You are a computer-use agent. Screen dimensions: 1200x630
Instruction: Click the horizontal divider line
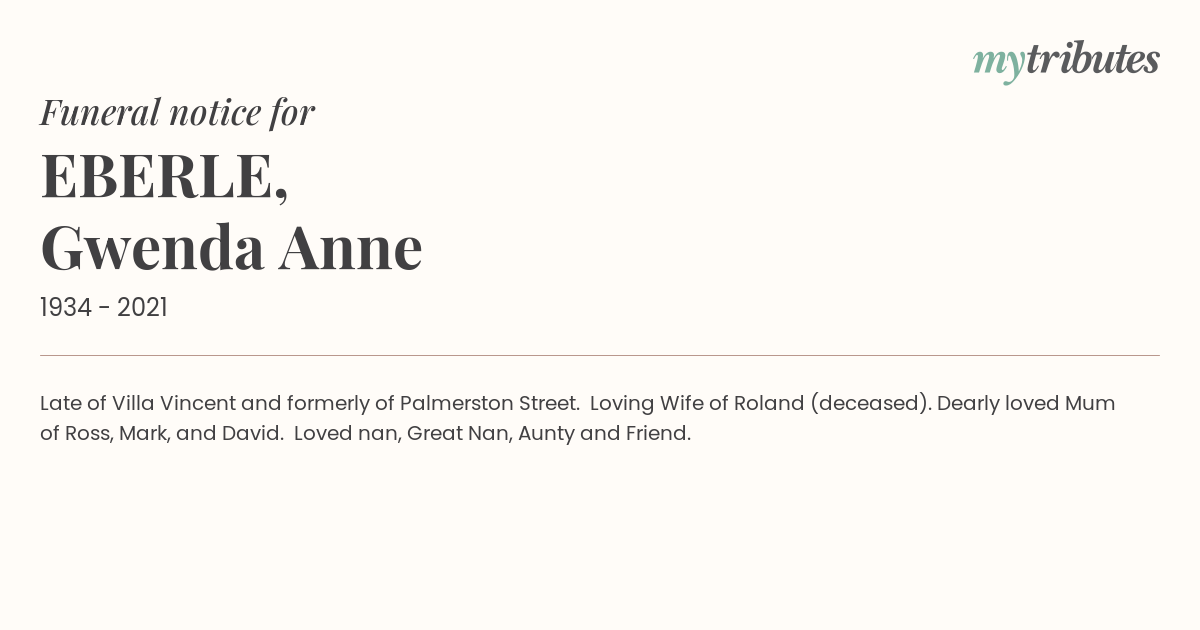(x=600, y=355)
